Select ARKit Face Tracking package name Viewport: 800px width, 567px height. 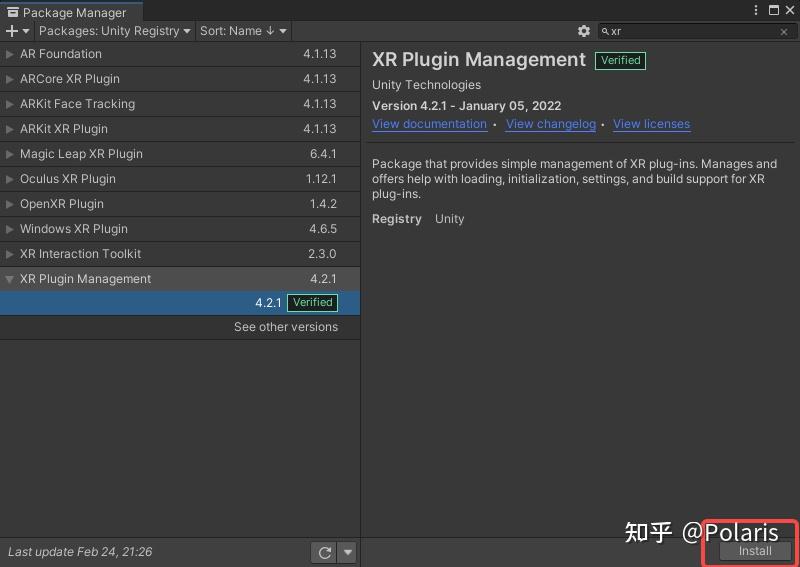coord(78,104)
